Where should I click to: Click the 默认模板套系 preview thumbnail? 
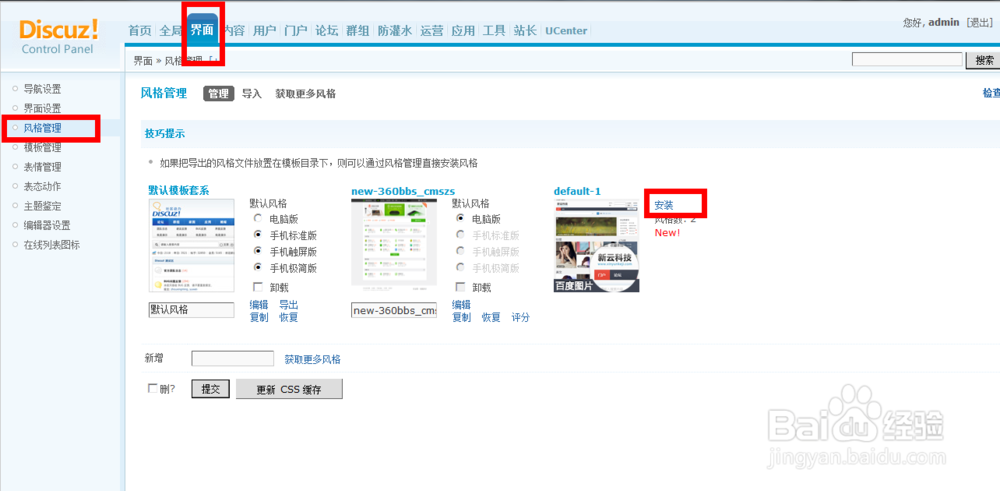[x=191, y=246]
